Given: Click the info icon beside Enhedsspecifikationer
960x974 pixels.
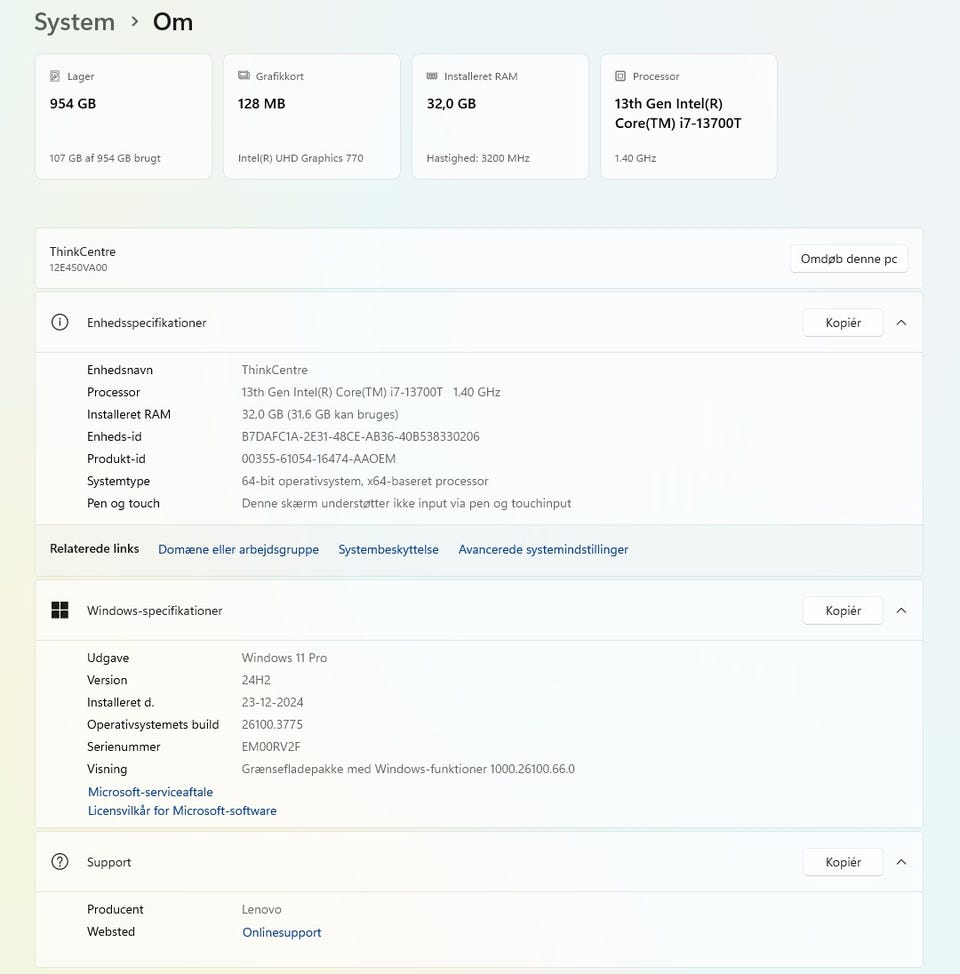Looking at the screenshot, I should coord(60,322).
